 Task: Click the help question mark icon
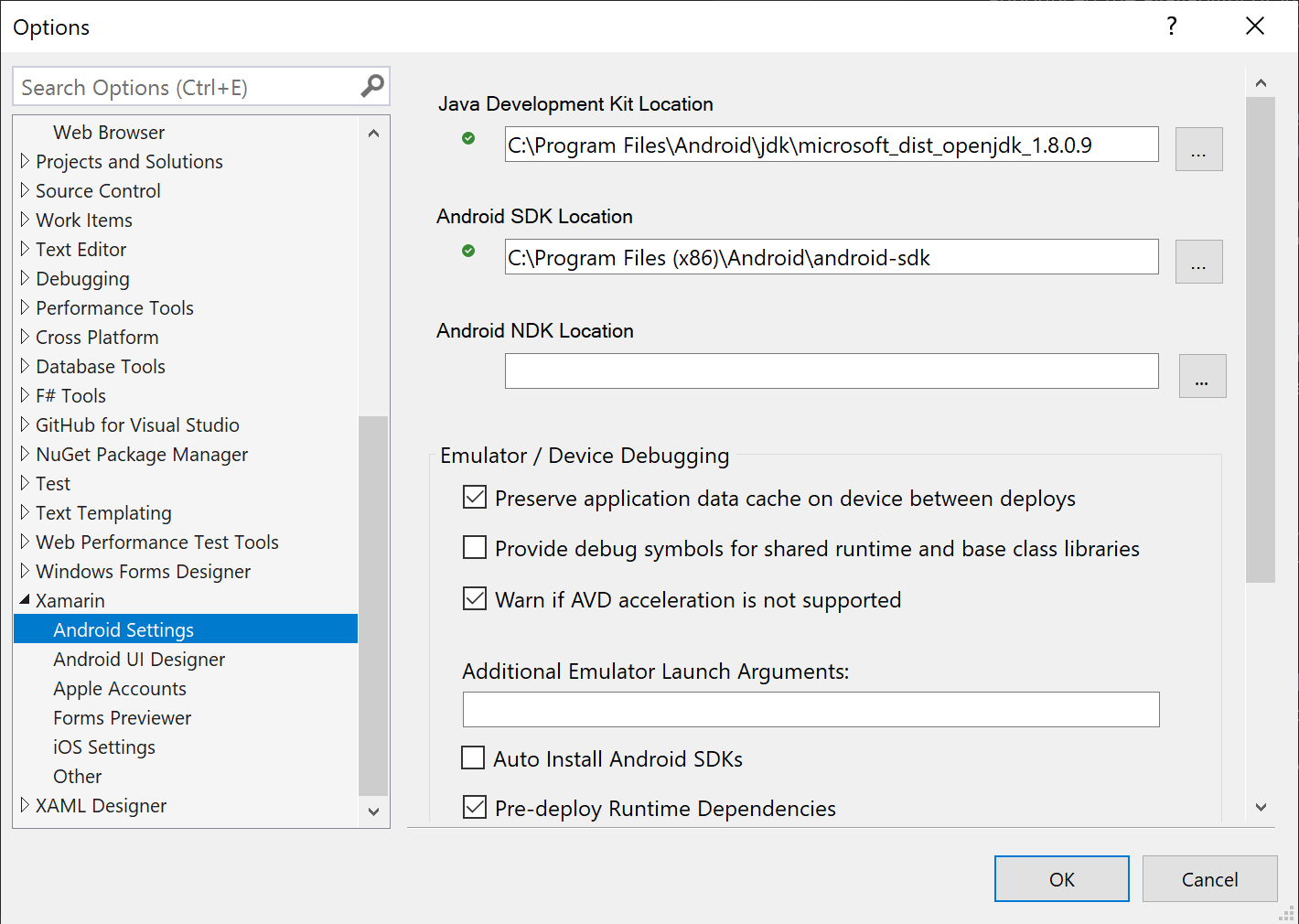(1171, 27)
